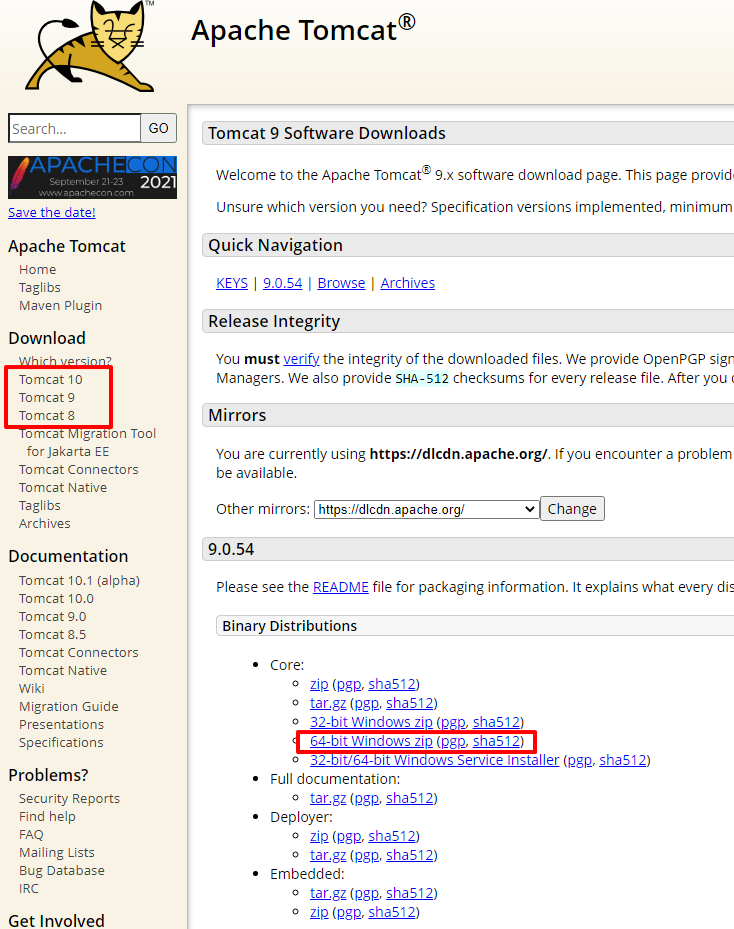734x929 pixels.
Task: Open sha512 for Windows Service Installer
Action: 623,760
